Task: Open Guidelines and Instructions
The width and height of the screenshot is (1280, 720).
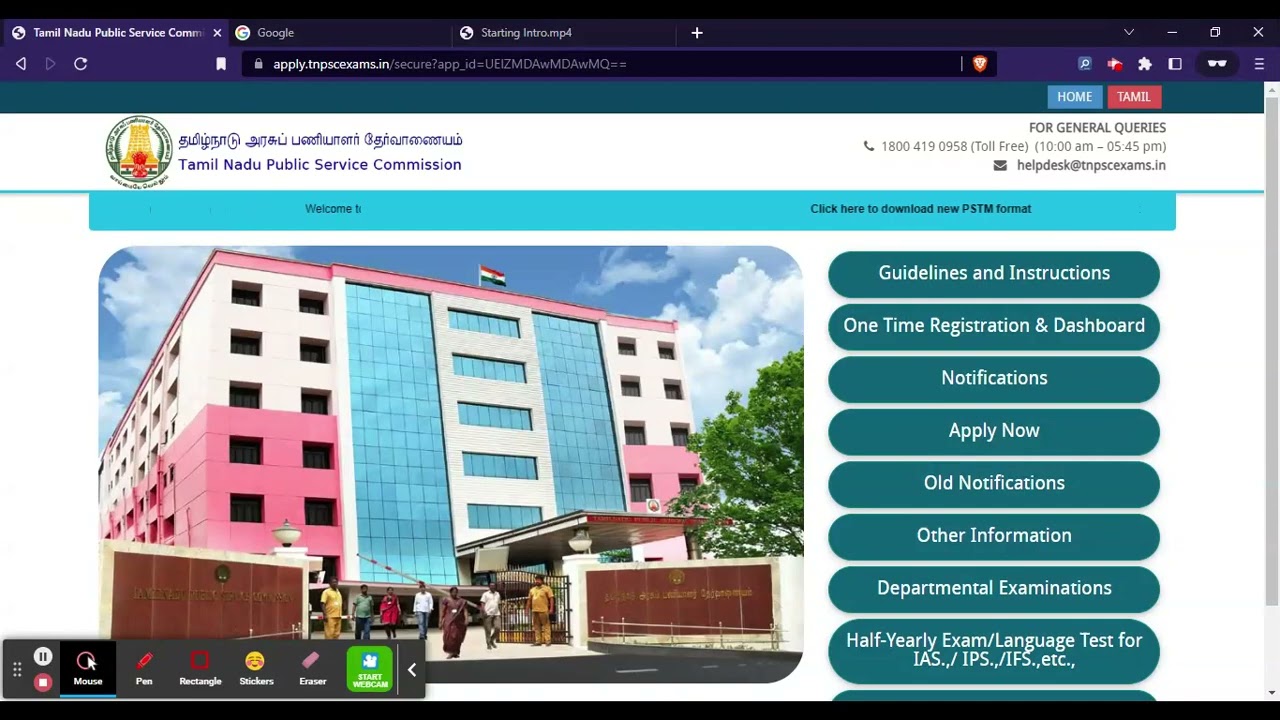Action: pos(994,273)
